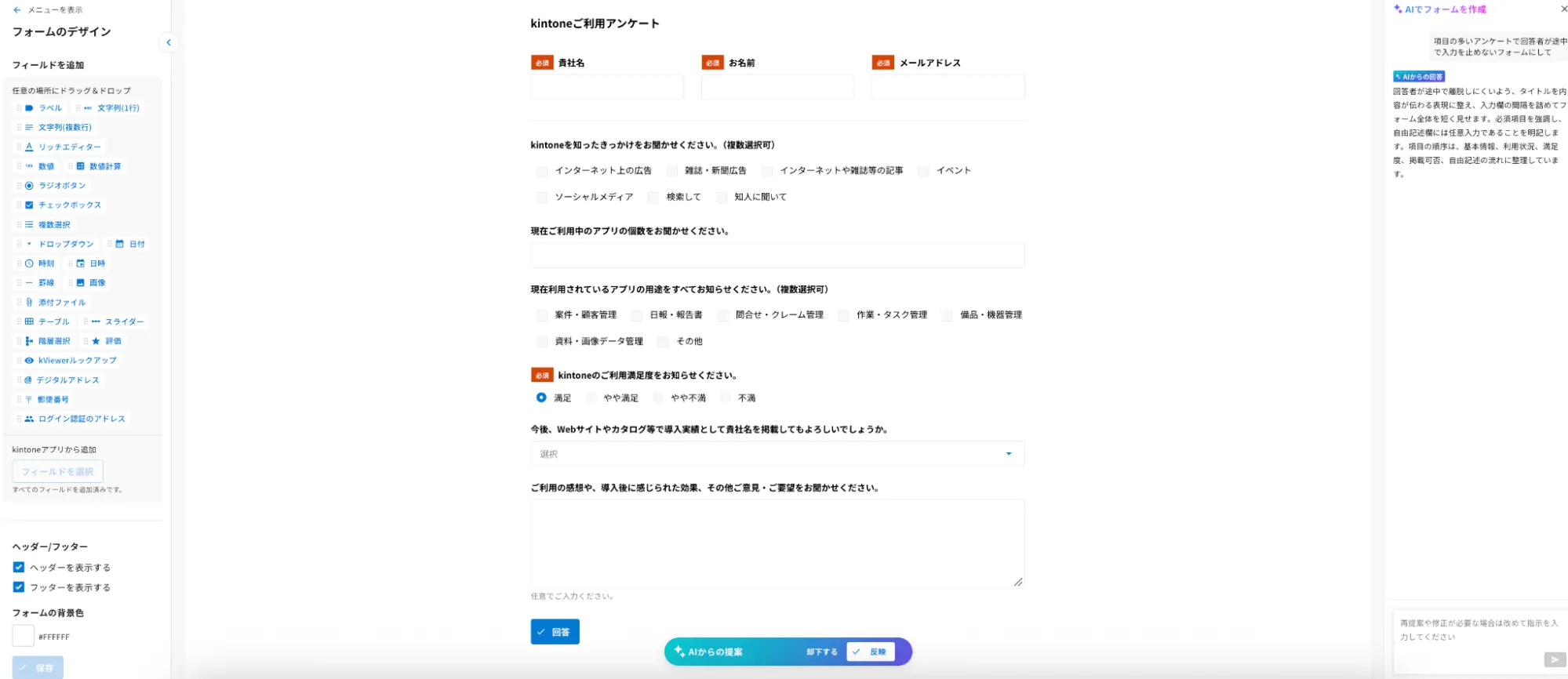Choose the 文字列(複数行) field item

[55, 127]
